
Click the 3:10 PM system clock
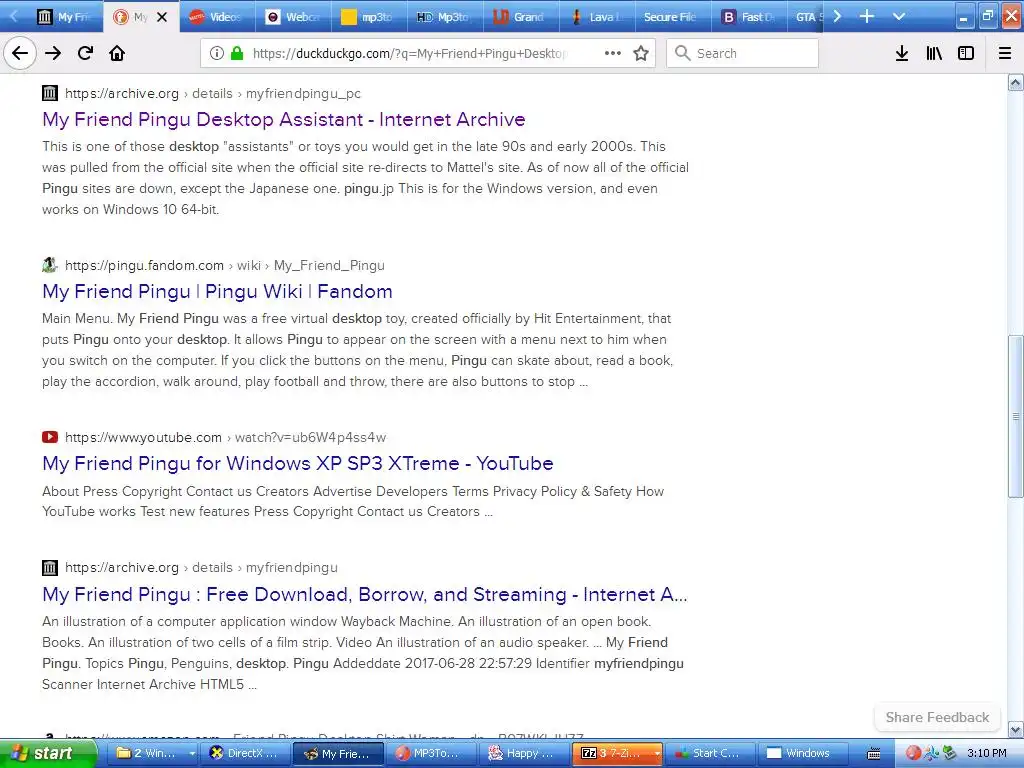[986, 753]
